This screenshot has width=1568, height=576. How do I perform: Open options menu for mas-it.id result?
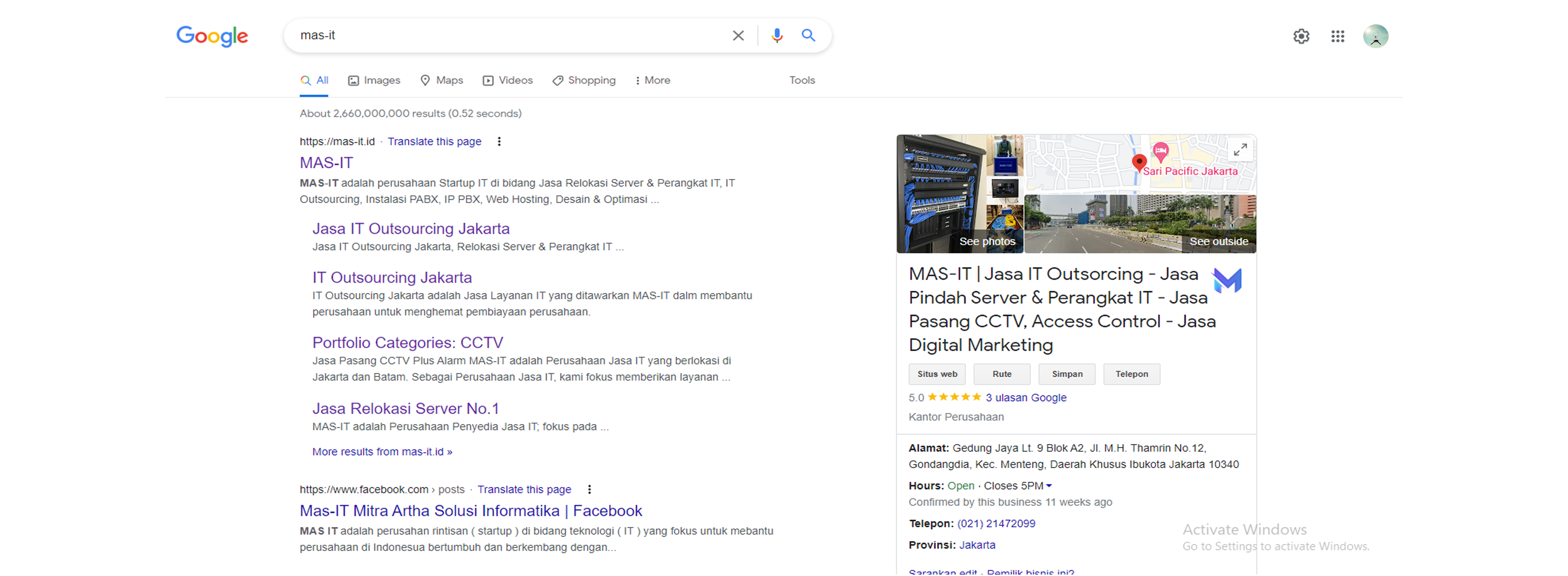pyautogui.click(x=499, y=142)
